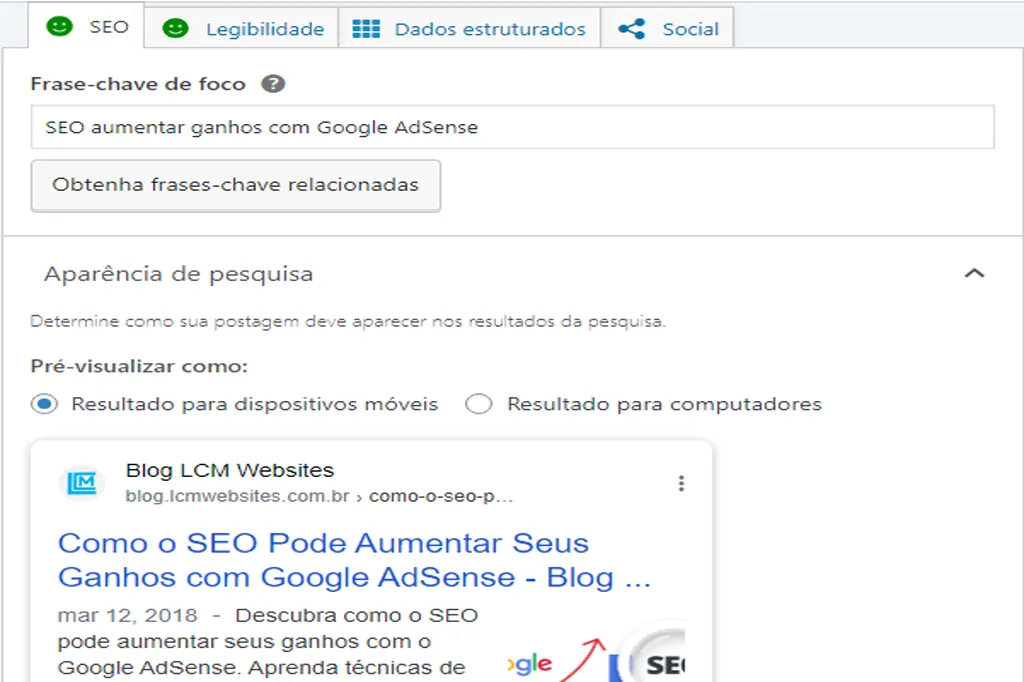The height and width of the screenshot is (682, 1024).
Task: Click the date mar 12, 2018
Action: [x=127, y=615]
